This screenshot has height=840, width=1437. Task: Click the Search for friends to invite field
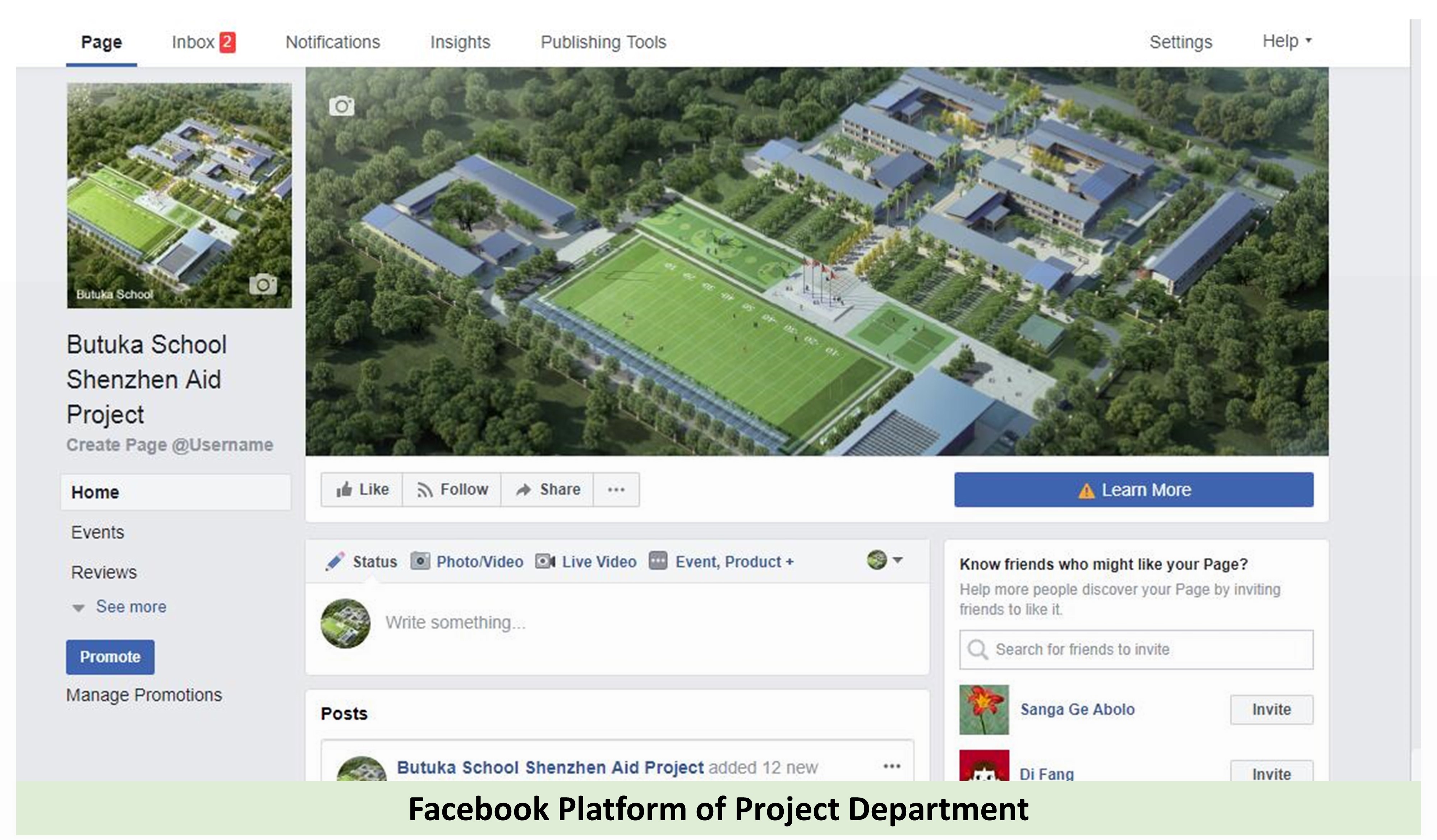pyautogui.click(x=1137, y=650)
